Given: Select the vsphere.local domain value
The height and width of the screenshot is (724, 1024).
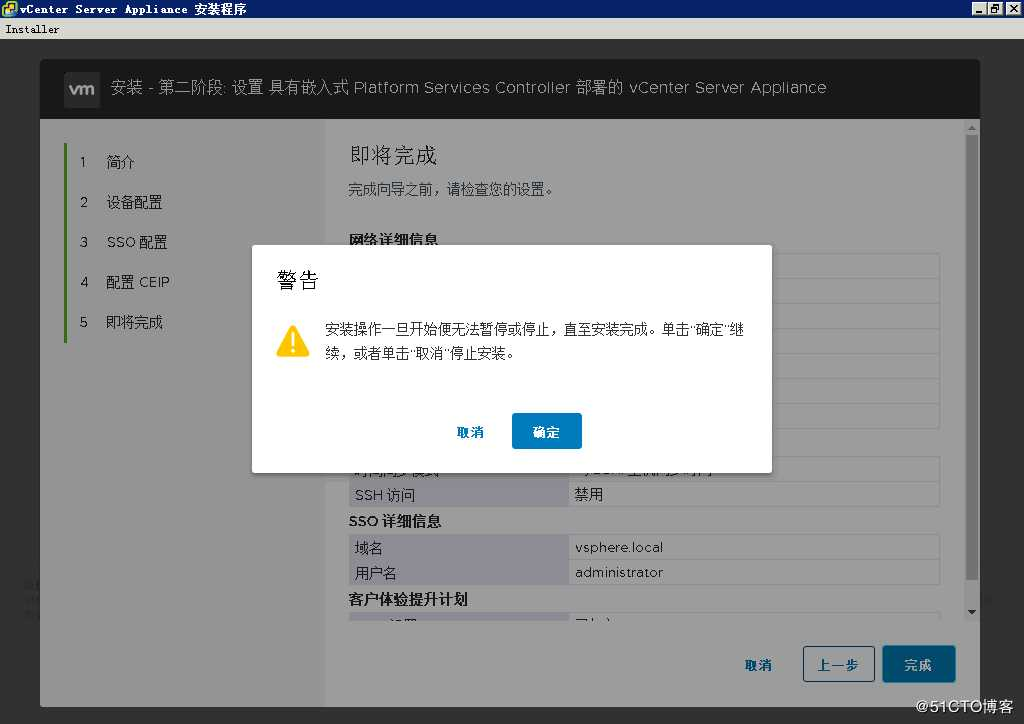Looking at the screenshot, I should (x=619, y=547).
